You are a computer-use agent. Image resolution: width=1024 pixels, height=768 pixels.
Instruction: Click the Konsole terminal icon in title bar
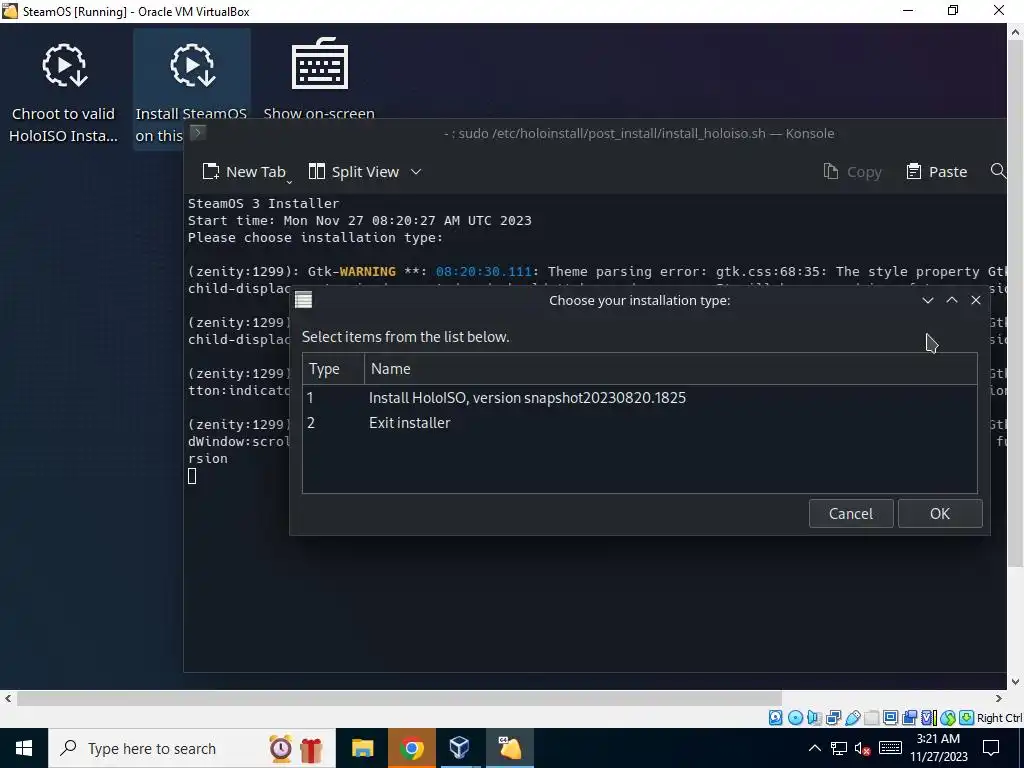coord(198,133)
